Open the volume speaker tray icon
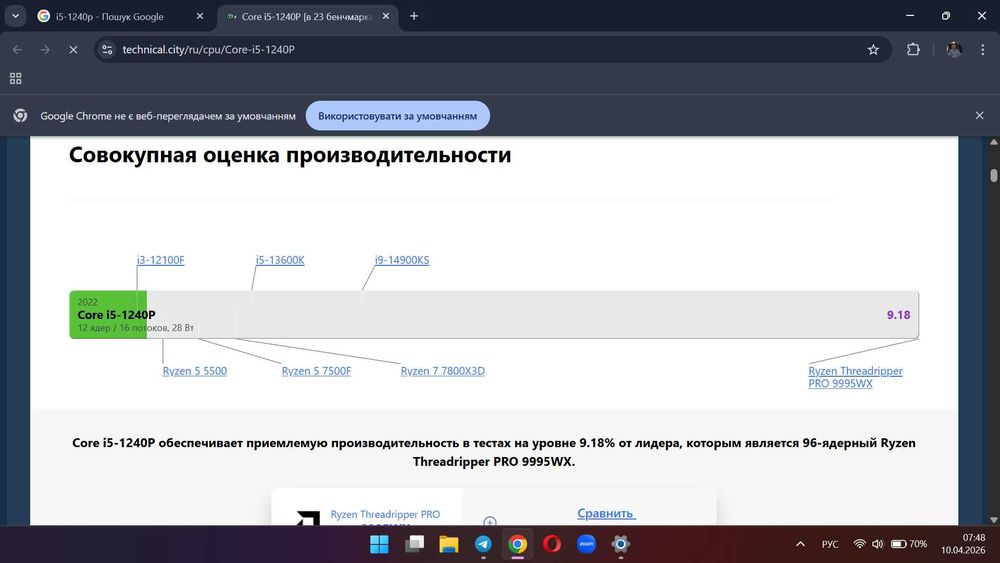 878,544
